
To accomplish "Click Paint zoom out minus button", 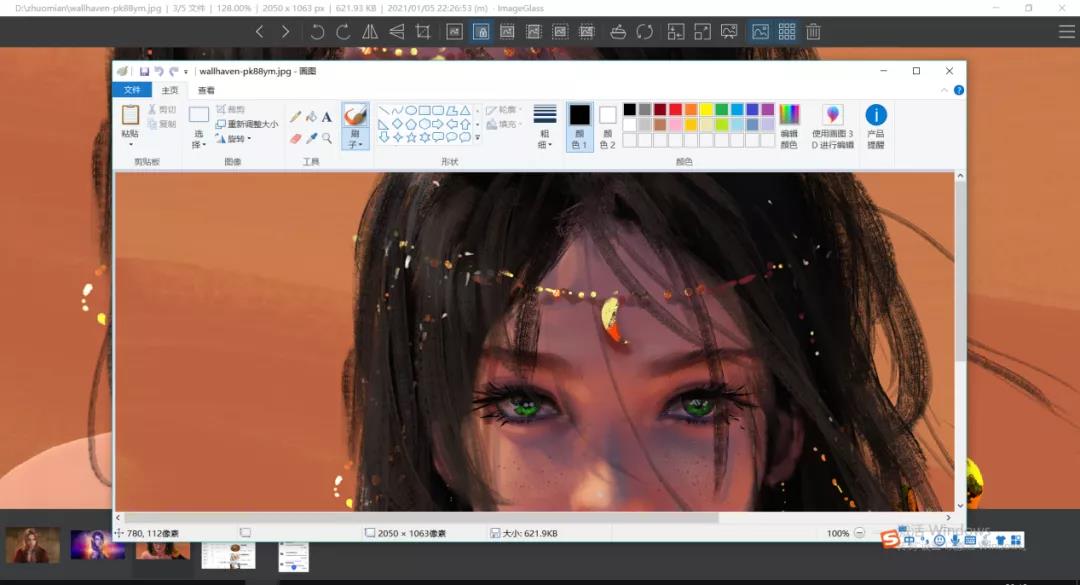I will tap(859, 533).
